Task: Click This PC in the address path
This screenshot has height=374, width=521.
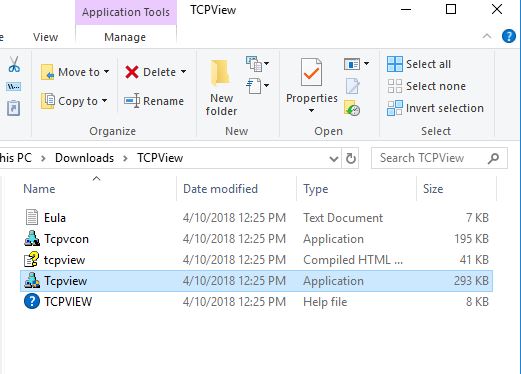Action: (16, 158)
